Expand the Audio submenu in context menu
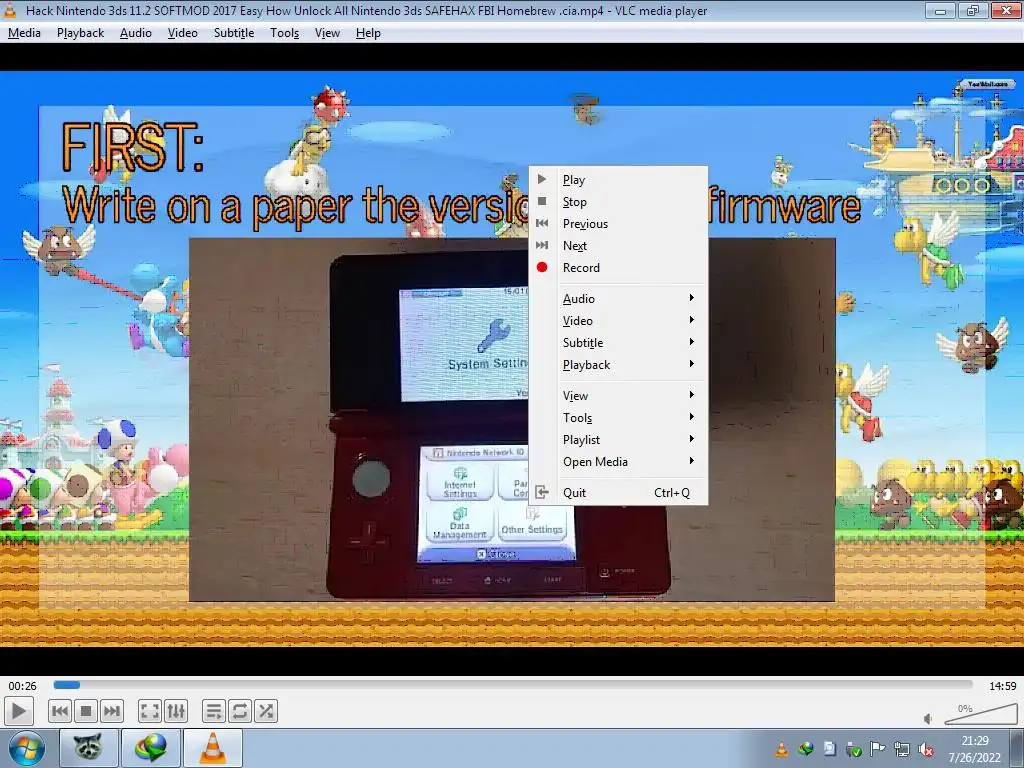This screenshot has width=1024, height=768. [x=618, y=298]
